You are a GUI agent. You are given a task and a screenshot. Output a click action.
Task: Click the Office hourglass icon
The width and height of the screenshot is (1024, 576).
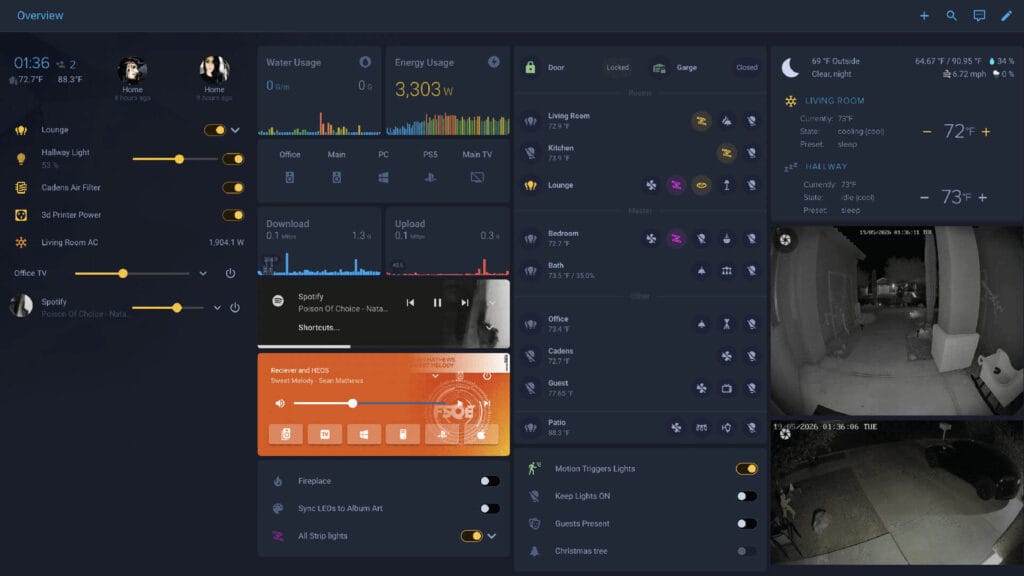(726, 324)
